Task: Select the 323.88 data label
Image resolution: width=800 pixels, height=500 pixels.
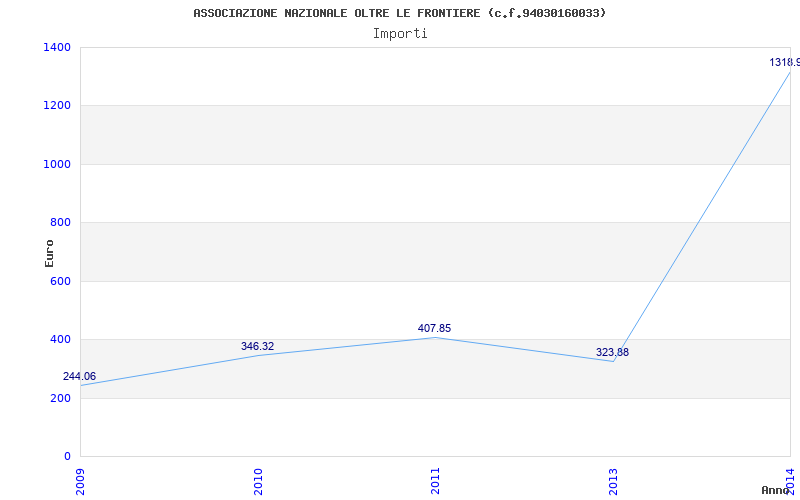Action: point(613,353)
